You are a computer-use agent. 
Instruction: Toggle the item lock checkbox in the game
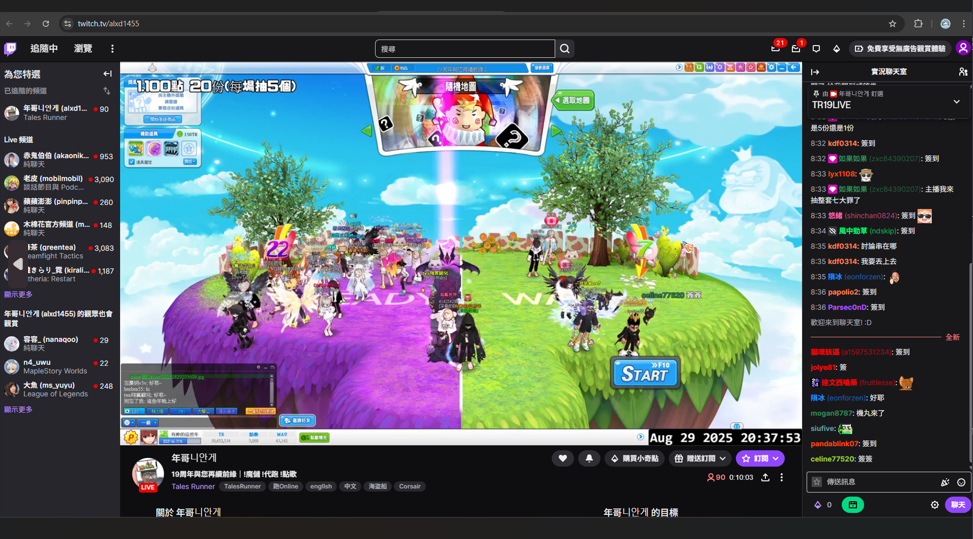[132, 162]
